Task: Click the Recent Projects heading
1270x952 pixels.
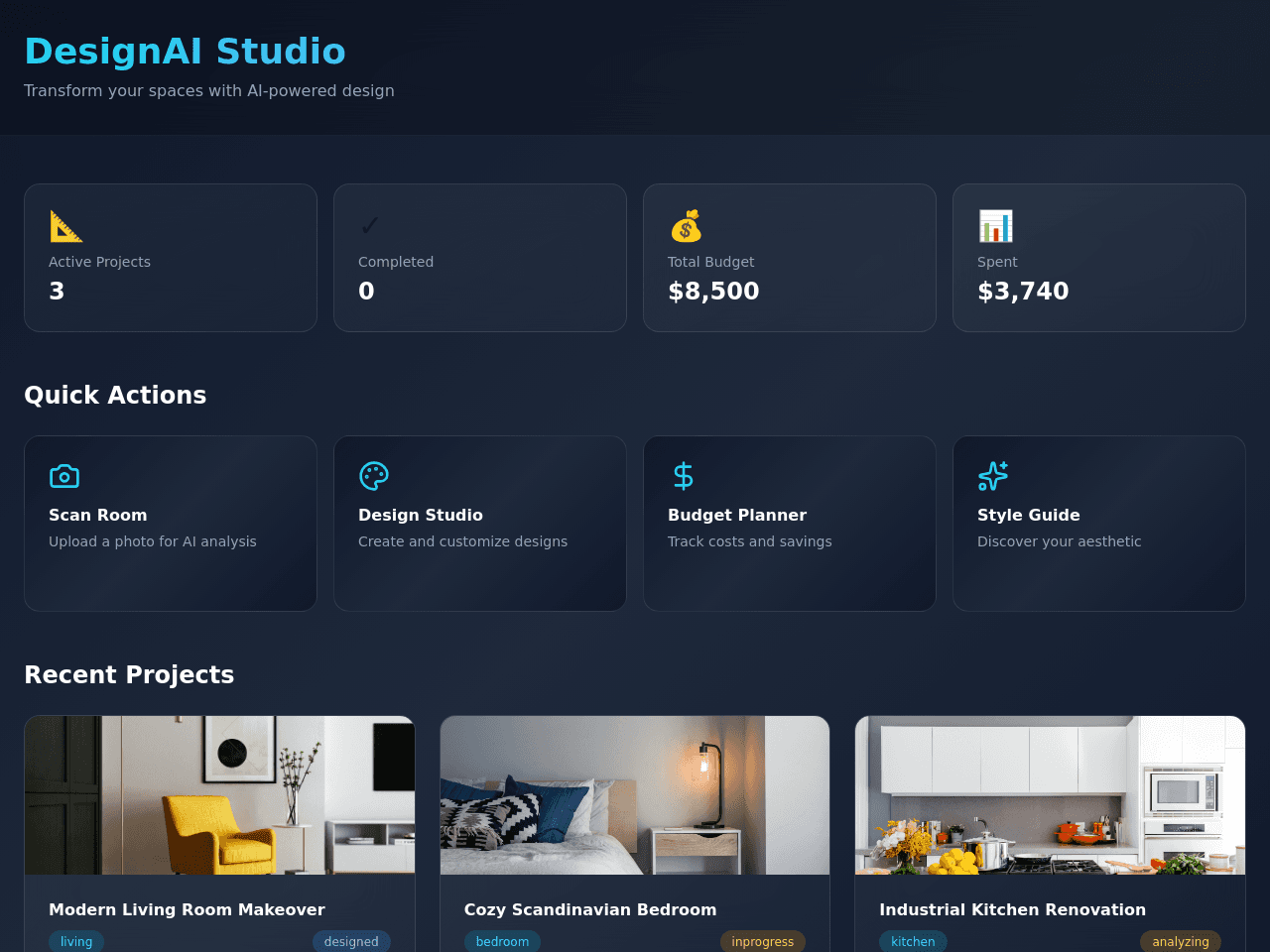Action: click(129, 674)
